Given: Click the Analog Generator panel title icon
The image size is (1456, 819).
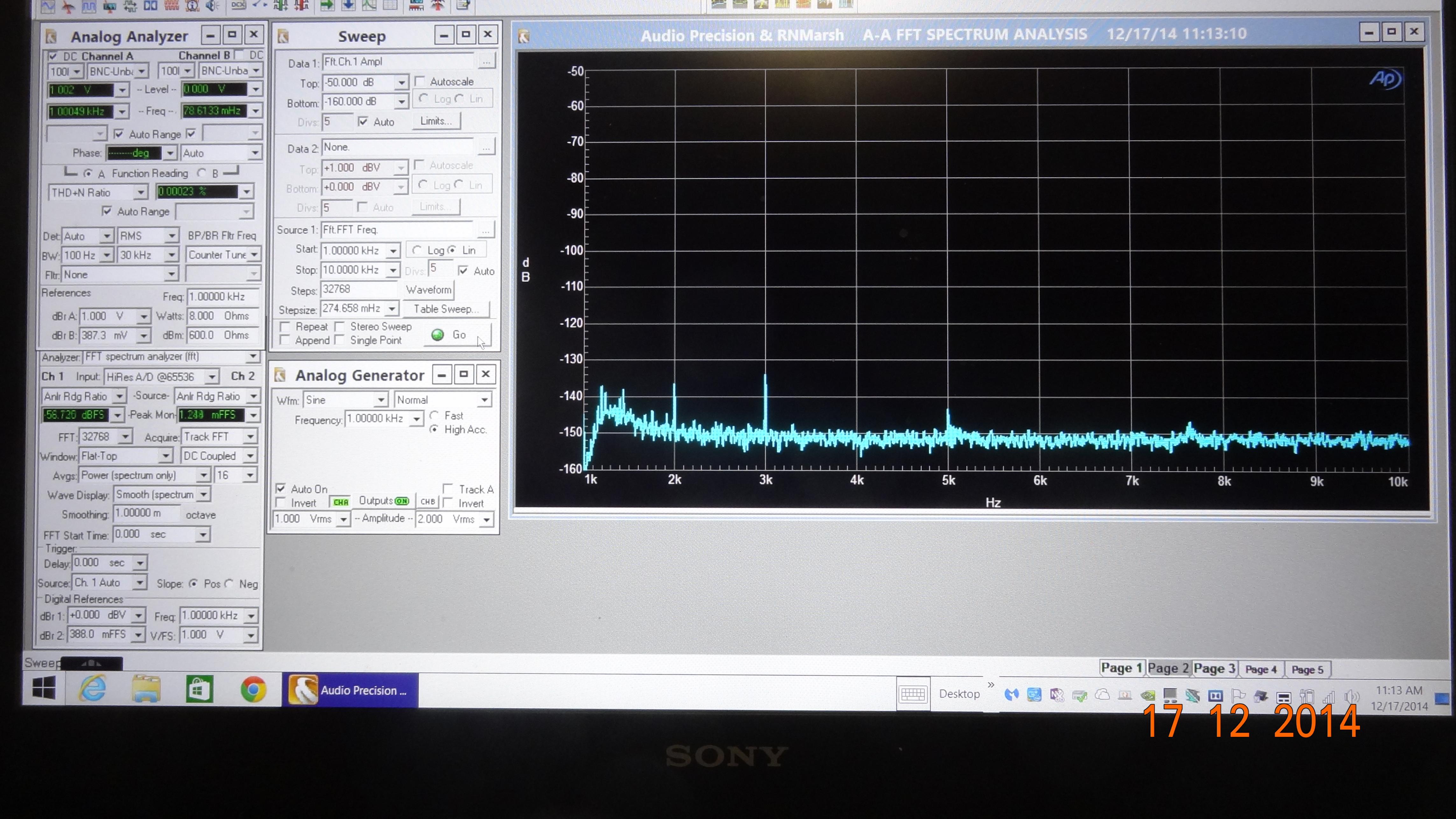Looking at the screenshot, I should (x=280, y=375).
